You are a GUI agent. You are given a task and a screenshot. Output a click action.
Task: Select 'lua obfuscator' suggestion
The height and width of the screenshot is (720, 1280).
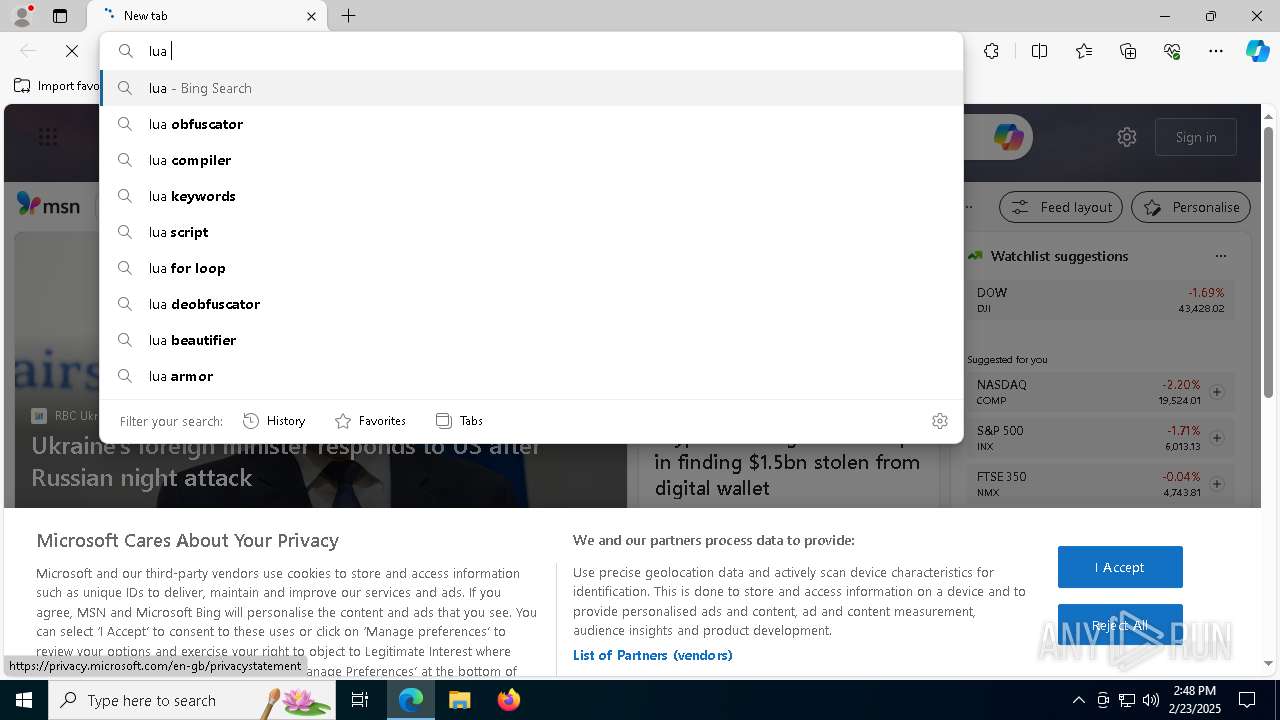coord(531,124)
